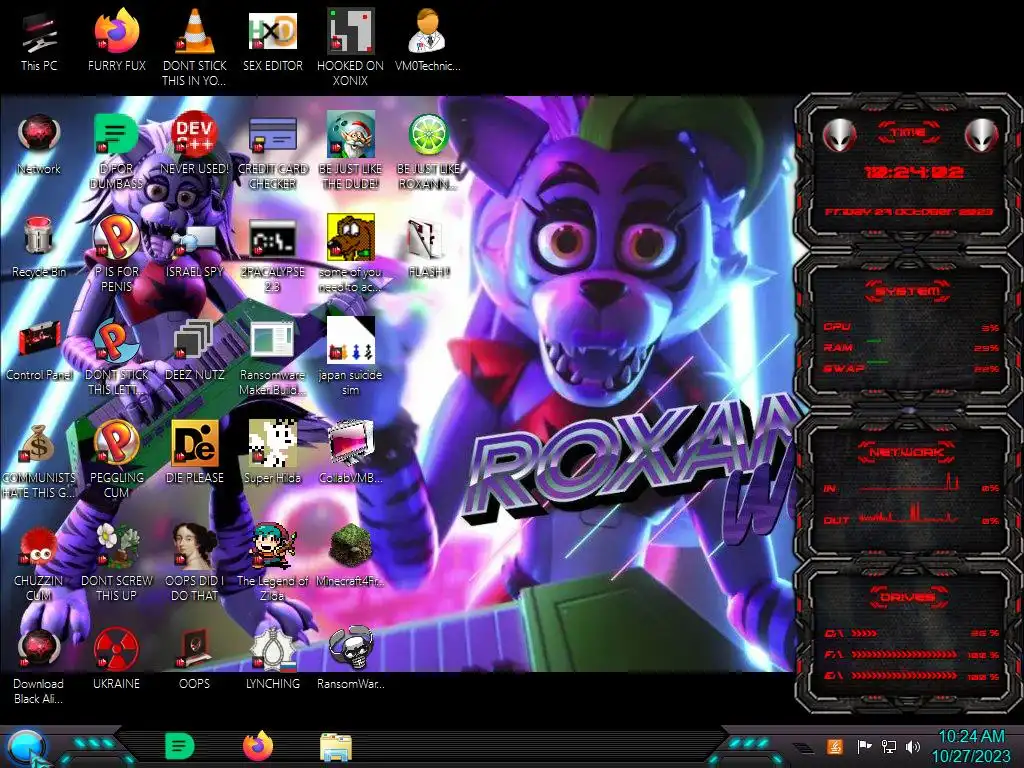
Task: Launch the Minecraft4Fr... grass block icon
Action: coord(350,556)
